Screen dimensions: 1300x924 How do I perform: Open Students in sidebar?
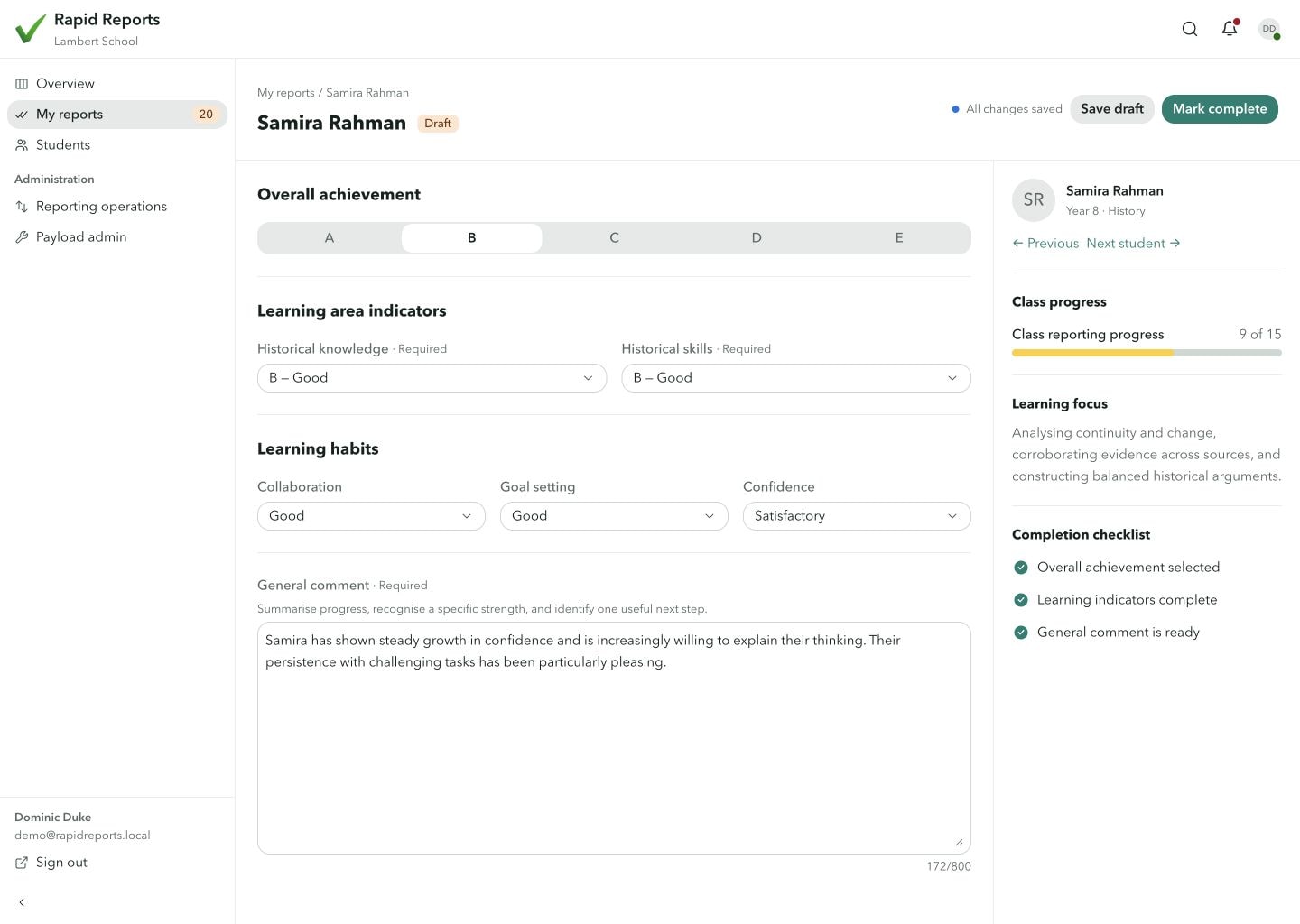pyautogui.click(x=117, y=145)
